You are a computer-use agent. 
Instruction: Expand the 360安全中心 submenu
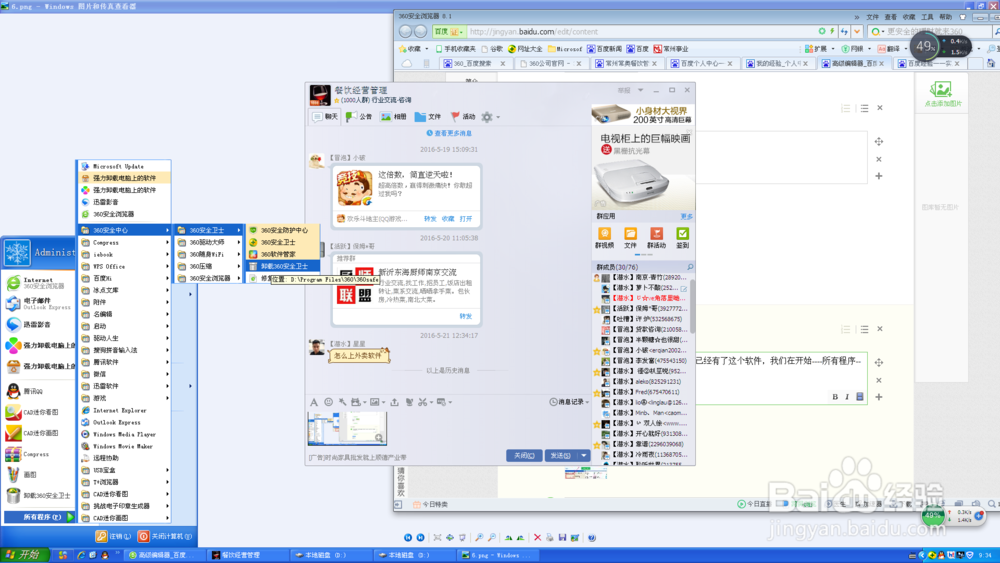tap(125, 230)
